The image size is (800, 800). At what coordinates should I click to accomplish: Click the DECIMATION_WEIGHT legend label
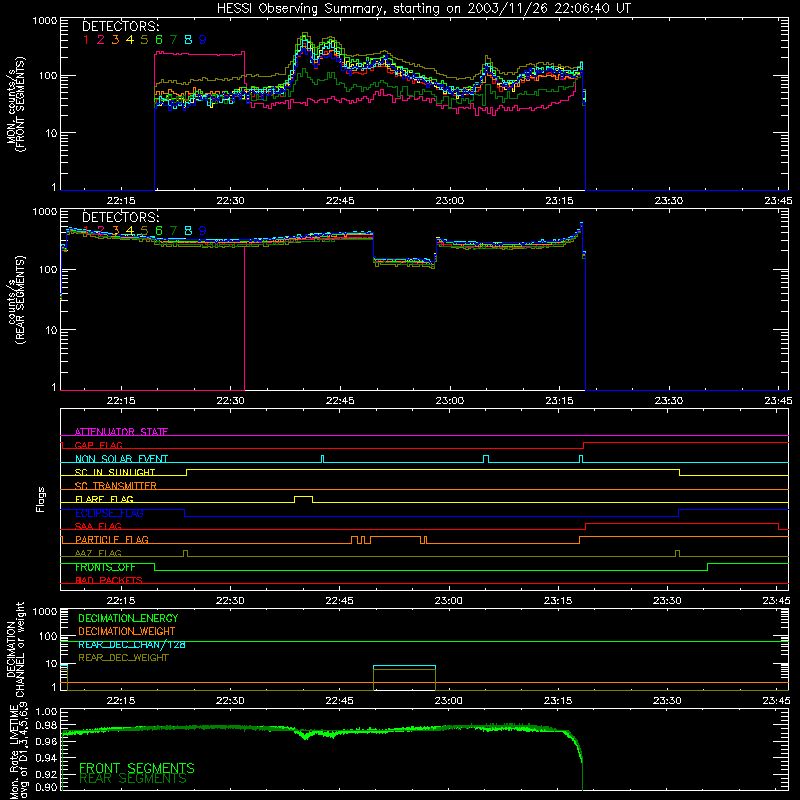(127, 631)
